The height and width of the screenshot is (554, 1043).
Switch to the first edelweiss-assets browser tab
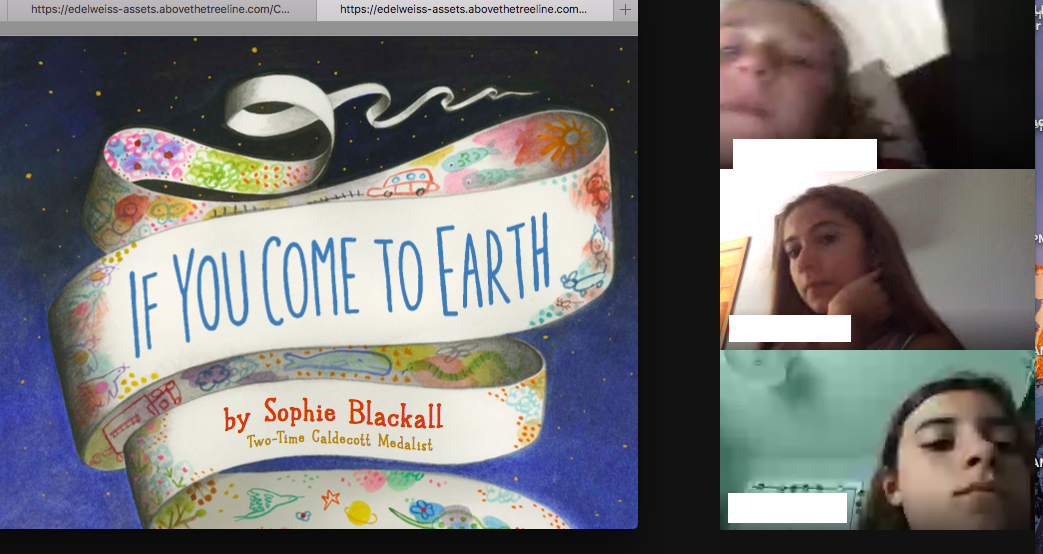tap(158, 10)
